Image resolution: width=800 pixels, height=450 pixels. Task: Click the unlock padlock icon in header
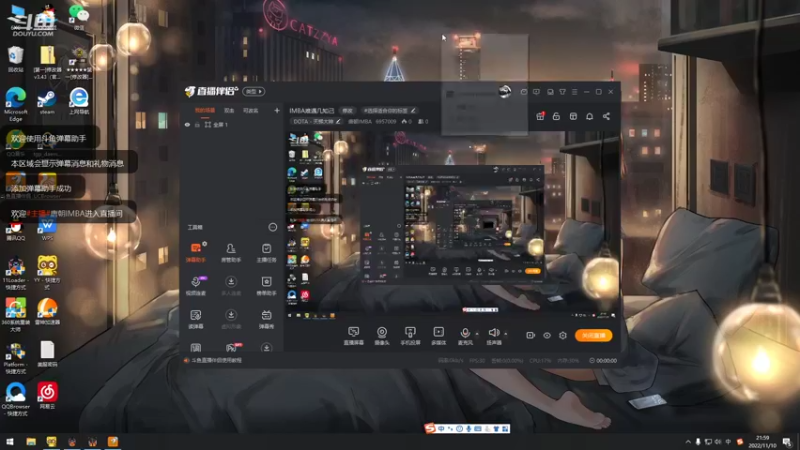(556, 116)
